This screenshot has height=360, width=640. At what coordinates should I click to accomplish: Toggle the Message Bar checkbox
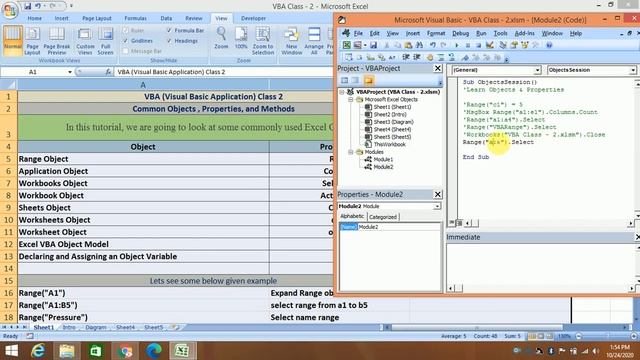[x=126, y=51]
